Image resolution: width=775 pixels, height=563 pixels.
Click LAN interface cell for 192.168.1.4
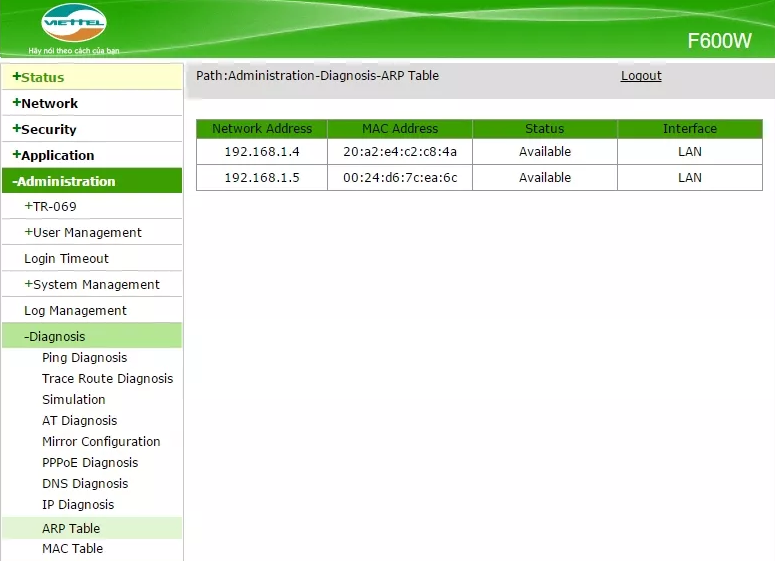tap(689, 152)
